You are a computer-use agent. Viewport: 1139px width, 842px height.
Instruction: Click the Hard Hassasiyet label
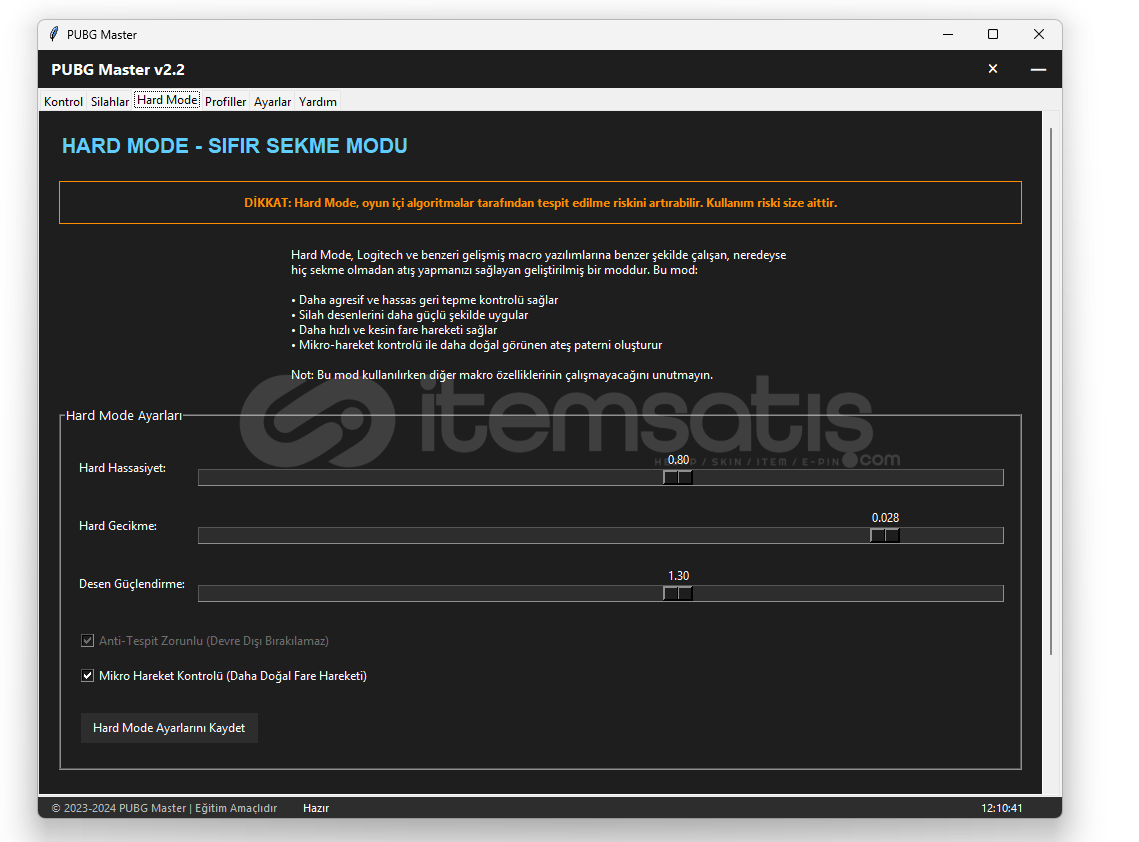pos(122,468)
